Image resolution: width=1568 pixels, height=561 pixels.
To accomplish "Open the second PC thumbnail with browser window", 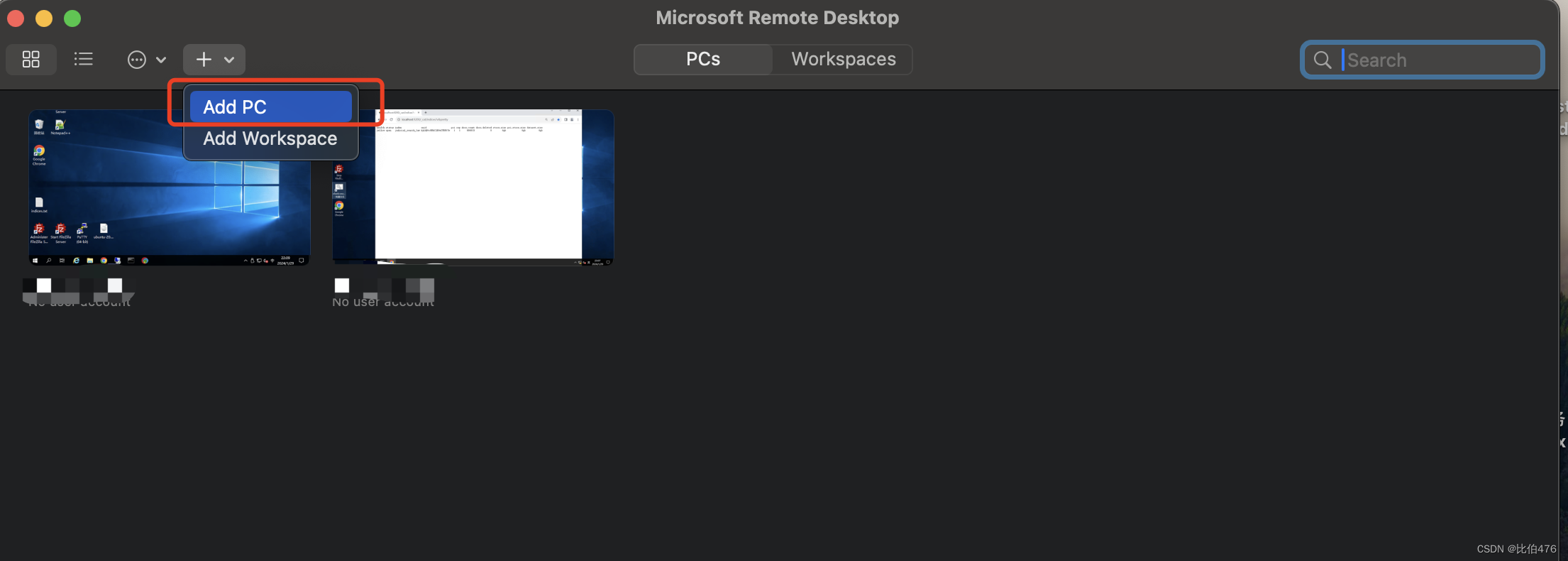I will coord(473,187).
